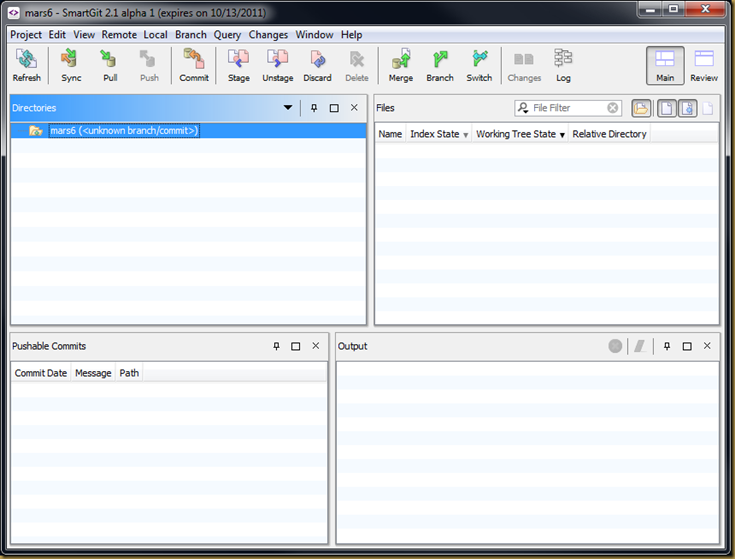This screenshot has width=735, height=559.
Task: Open the Log viewer icon
Action: [563, 65]
